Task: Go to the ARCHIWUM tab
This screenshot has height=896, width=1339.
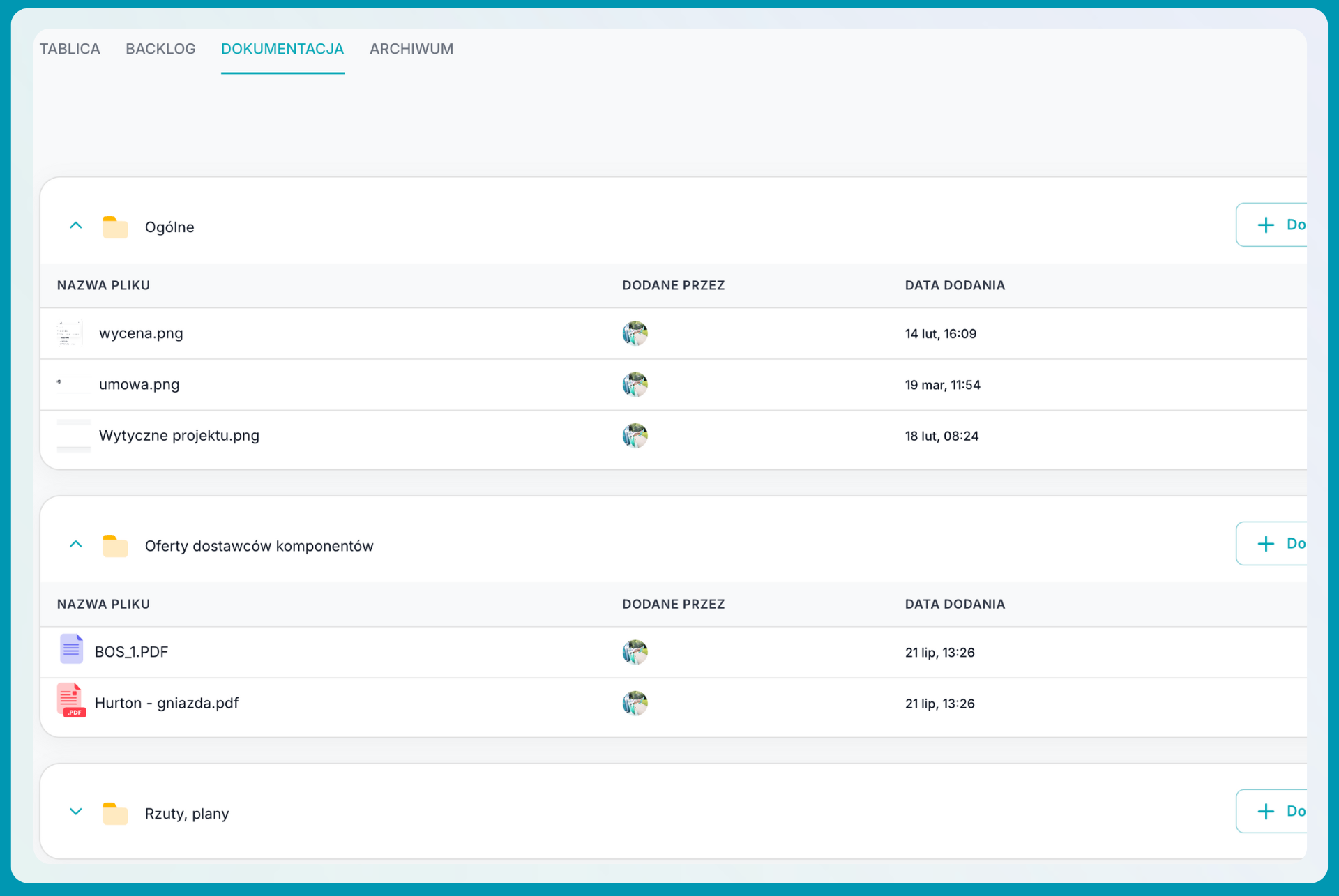Action: (x=411, y=49)
